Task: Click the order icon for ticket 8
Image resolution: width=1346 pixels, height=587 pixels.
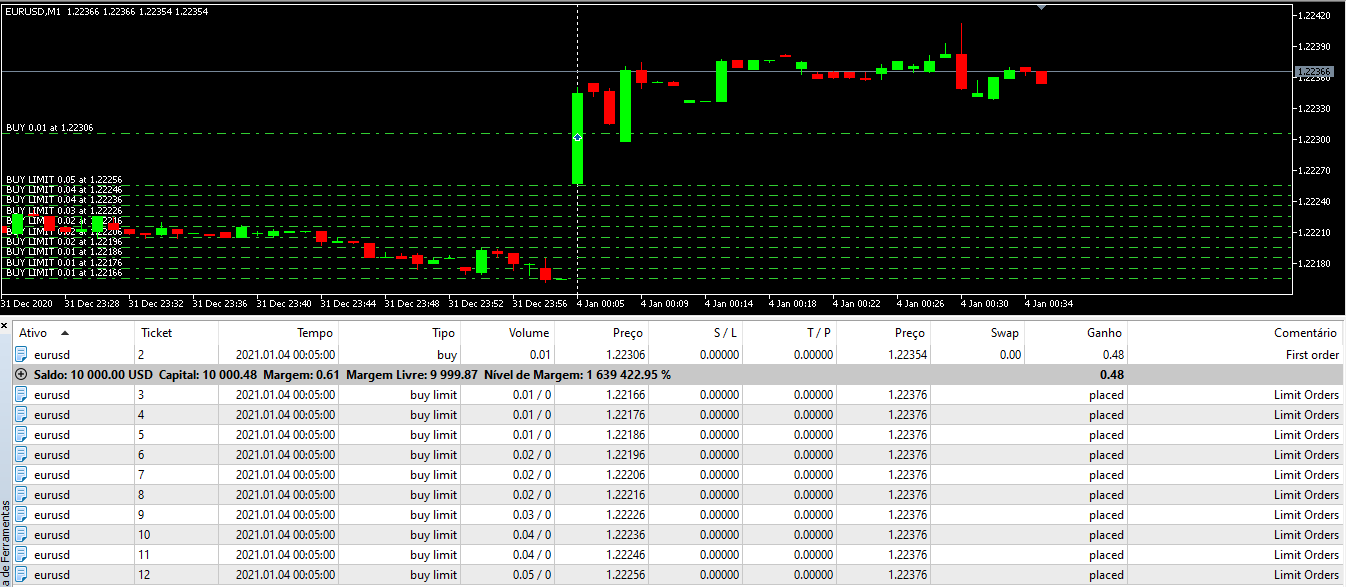Action: coord(21,494)
